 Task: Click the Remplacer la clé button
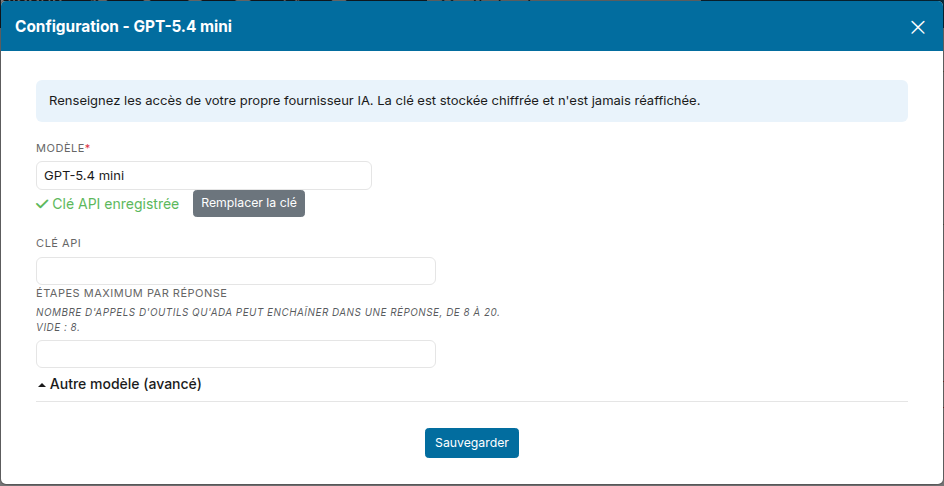(x=249, y=204)
